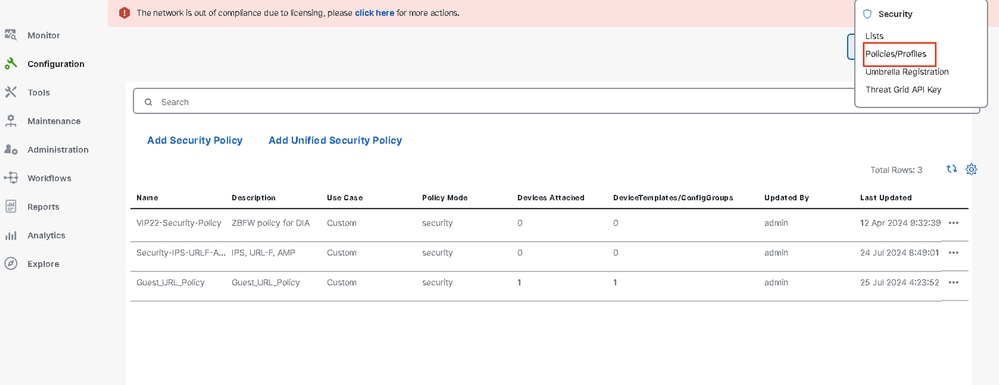Click 'ZBFW policy for DIA' description
This screenshot has width=999, height=385.
tap(271, 223)
